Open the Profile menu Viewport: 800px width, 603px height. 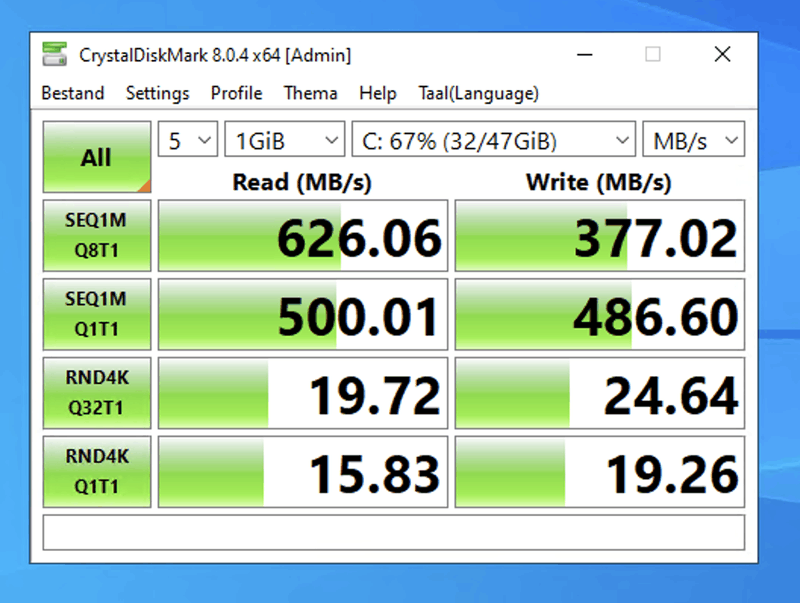[x=236, y=93]
